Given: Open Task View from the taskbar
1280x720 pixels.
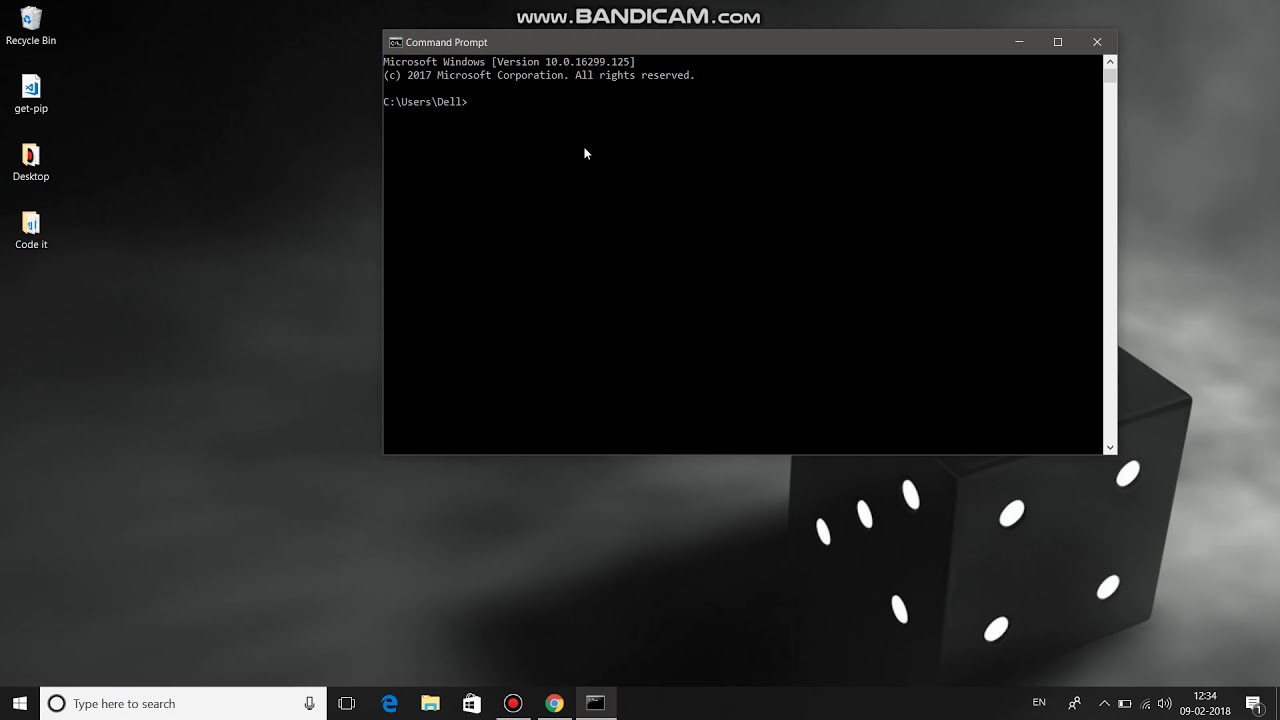Looking at the screenshot, I should 347,703.
